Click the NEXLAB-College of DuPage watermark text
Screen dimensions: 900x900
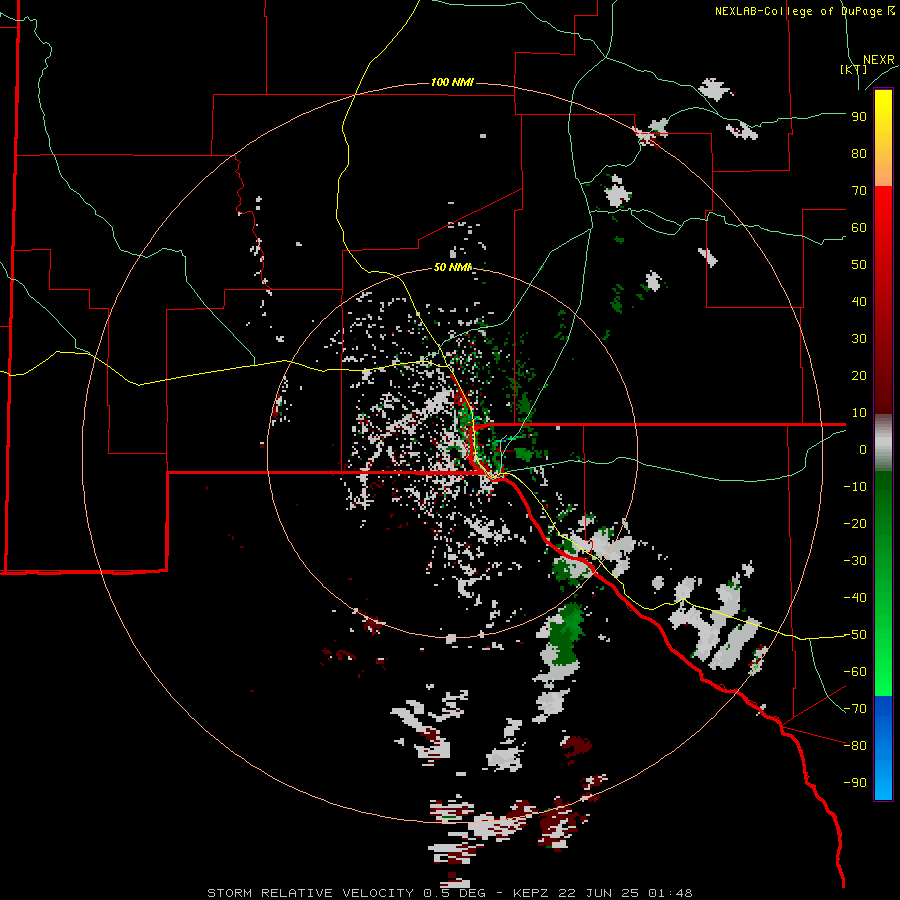tap(805, 11)
